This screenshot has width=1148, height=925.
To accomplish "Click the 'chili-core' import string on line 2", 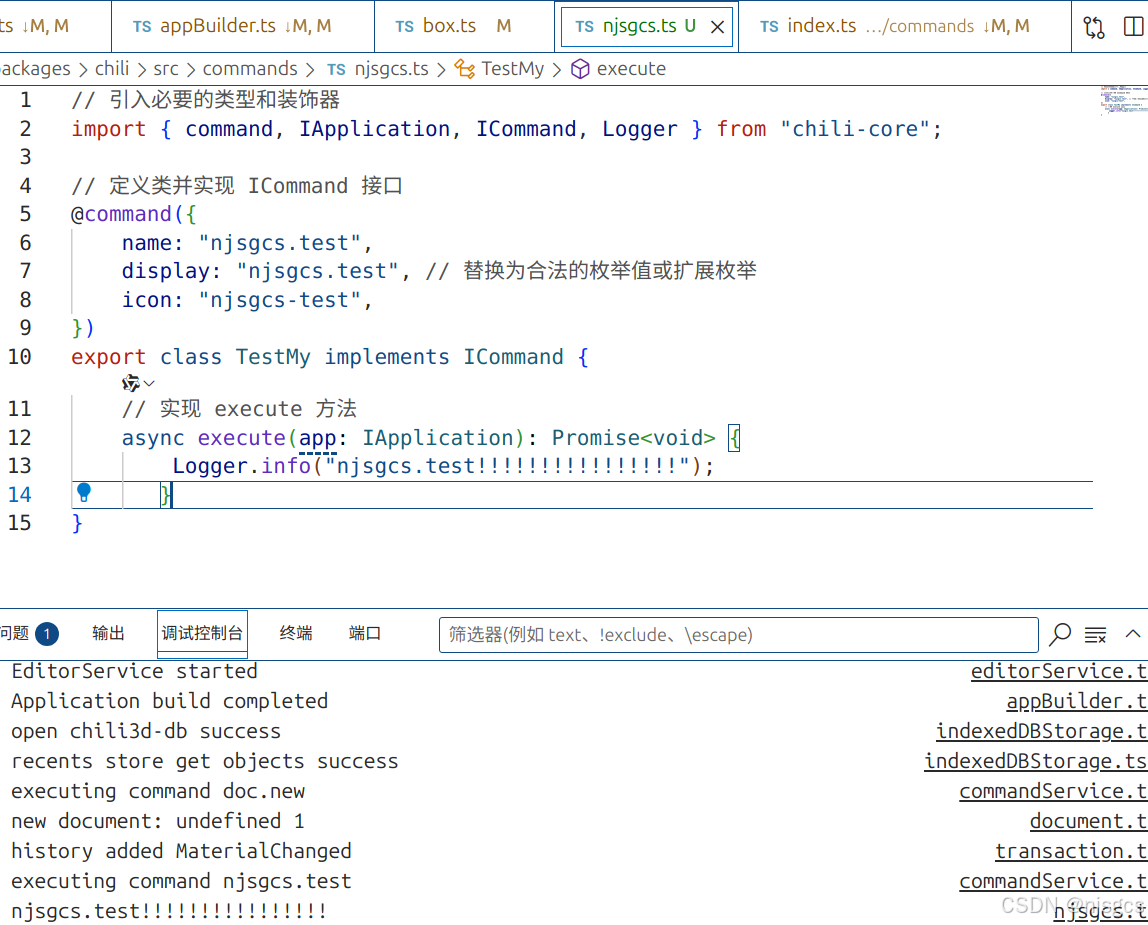I will pos(854,129).
